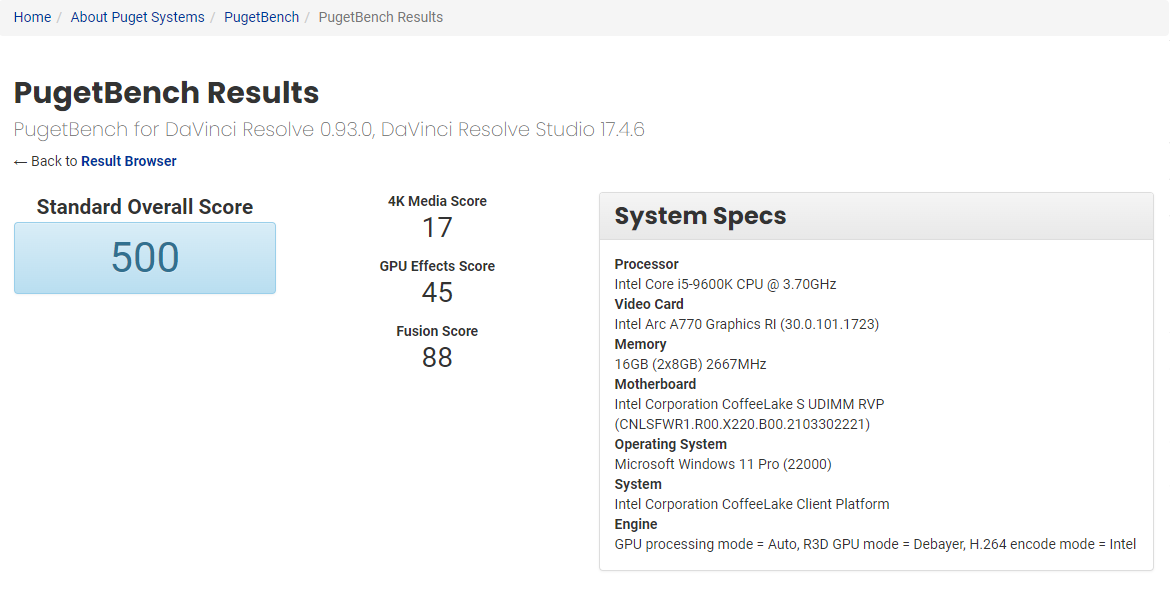Click the Processor label

[x=646, y=264]
